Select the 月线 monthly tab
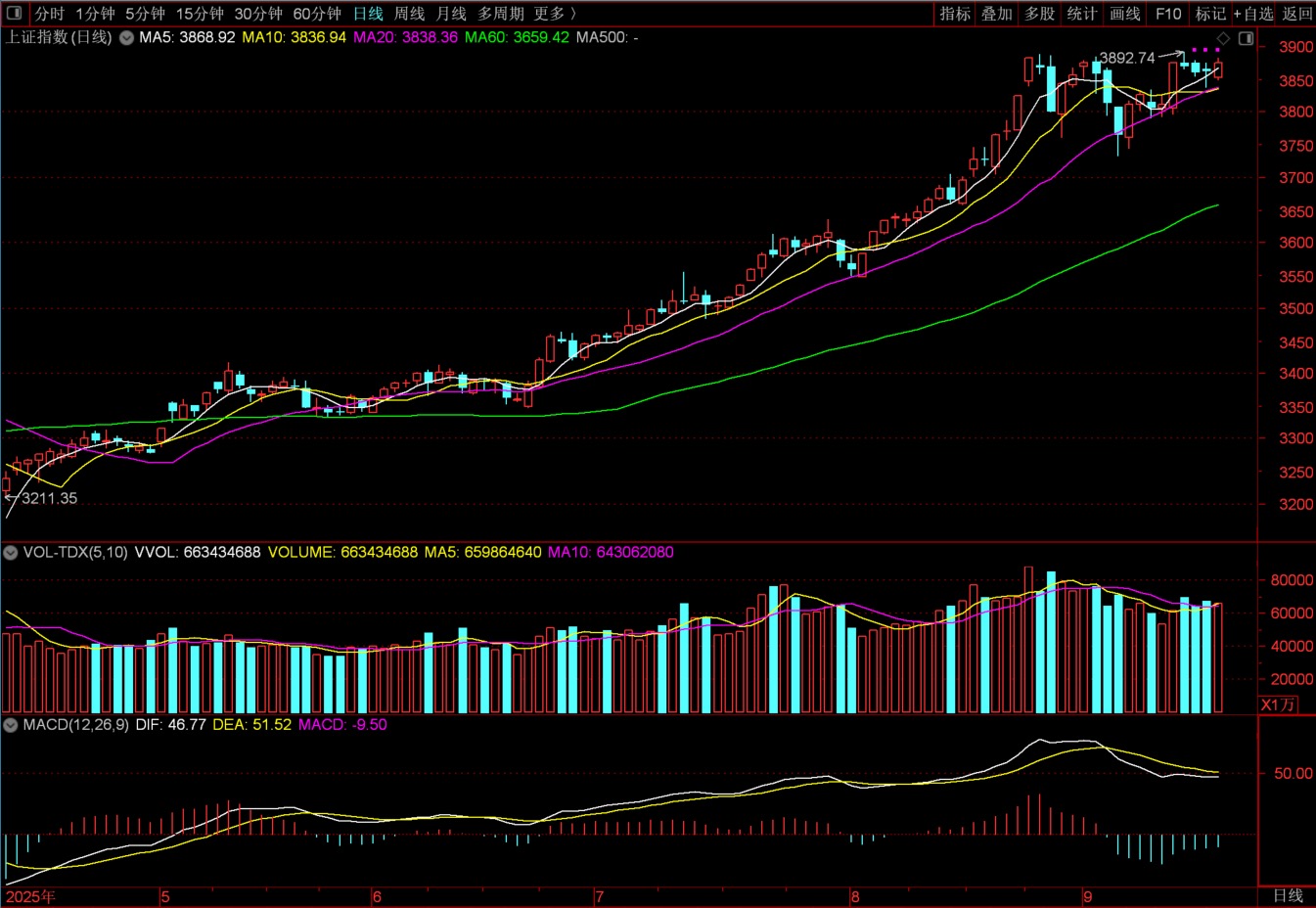This screenshot has height=908, width=1316. click(x=451, y=14)
